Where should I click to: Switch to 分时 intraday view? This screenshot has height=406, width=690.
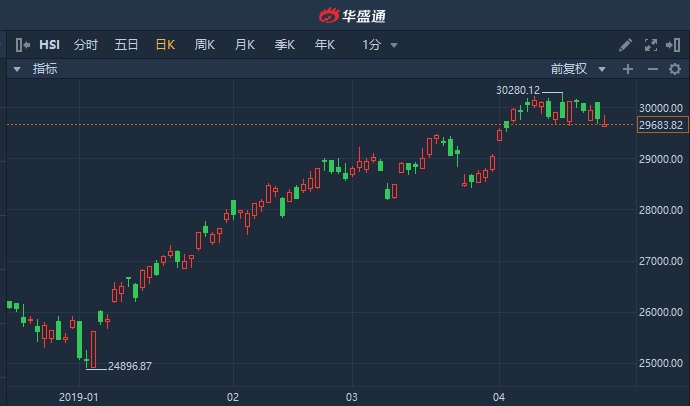(x=86, y=45)
